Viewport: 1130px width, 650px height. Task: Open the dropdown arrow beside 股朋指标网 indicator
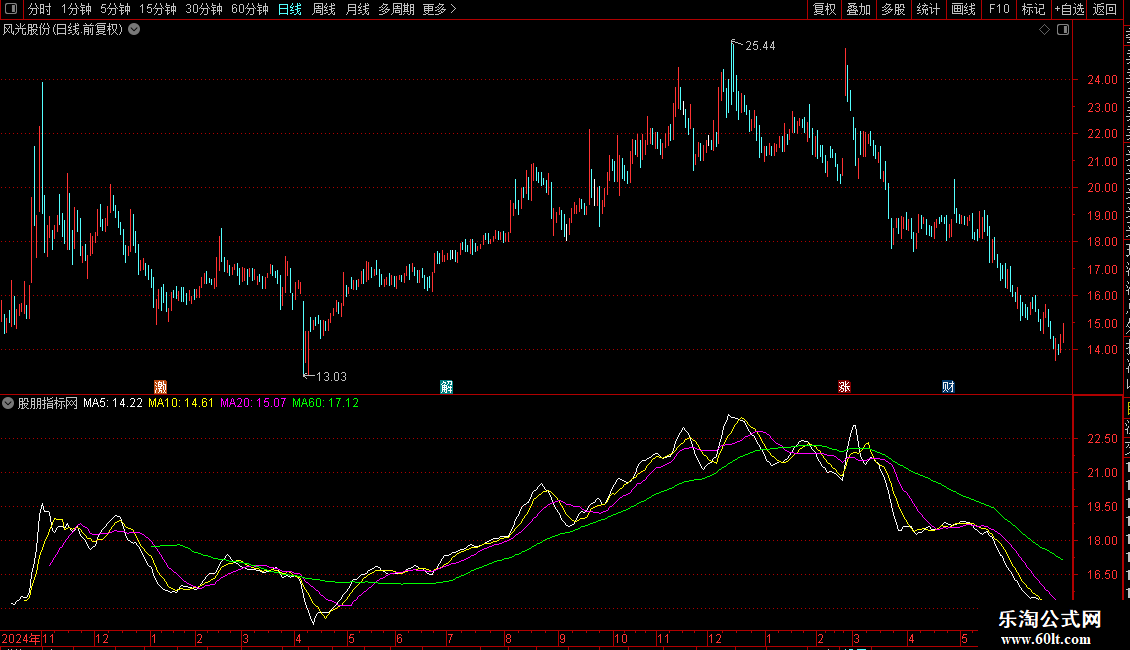(8, 404)
